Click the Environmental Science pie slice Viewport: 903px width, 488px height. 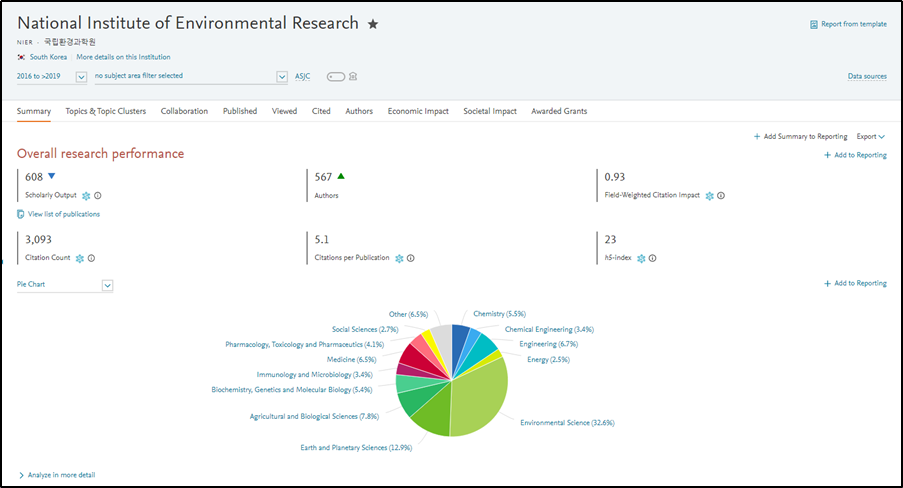pyautogui.click(x=481, y=398)
